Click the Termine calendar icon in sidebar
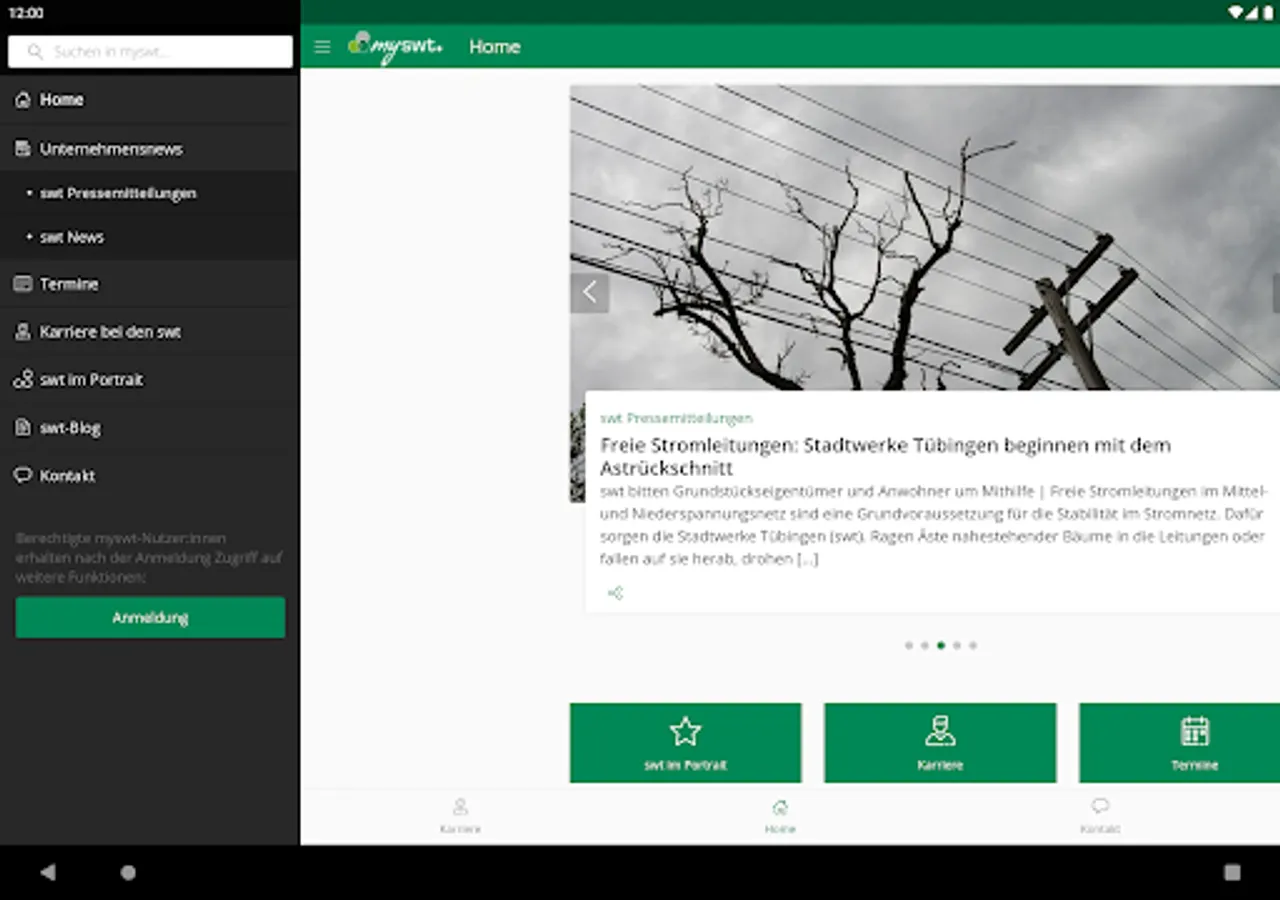This screenshot has height=900, width=1280. tap(23, 284)
